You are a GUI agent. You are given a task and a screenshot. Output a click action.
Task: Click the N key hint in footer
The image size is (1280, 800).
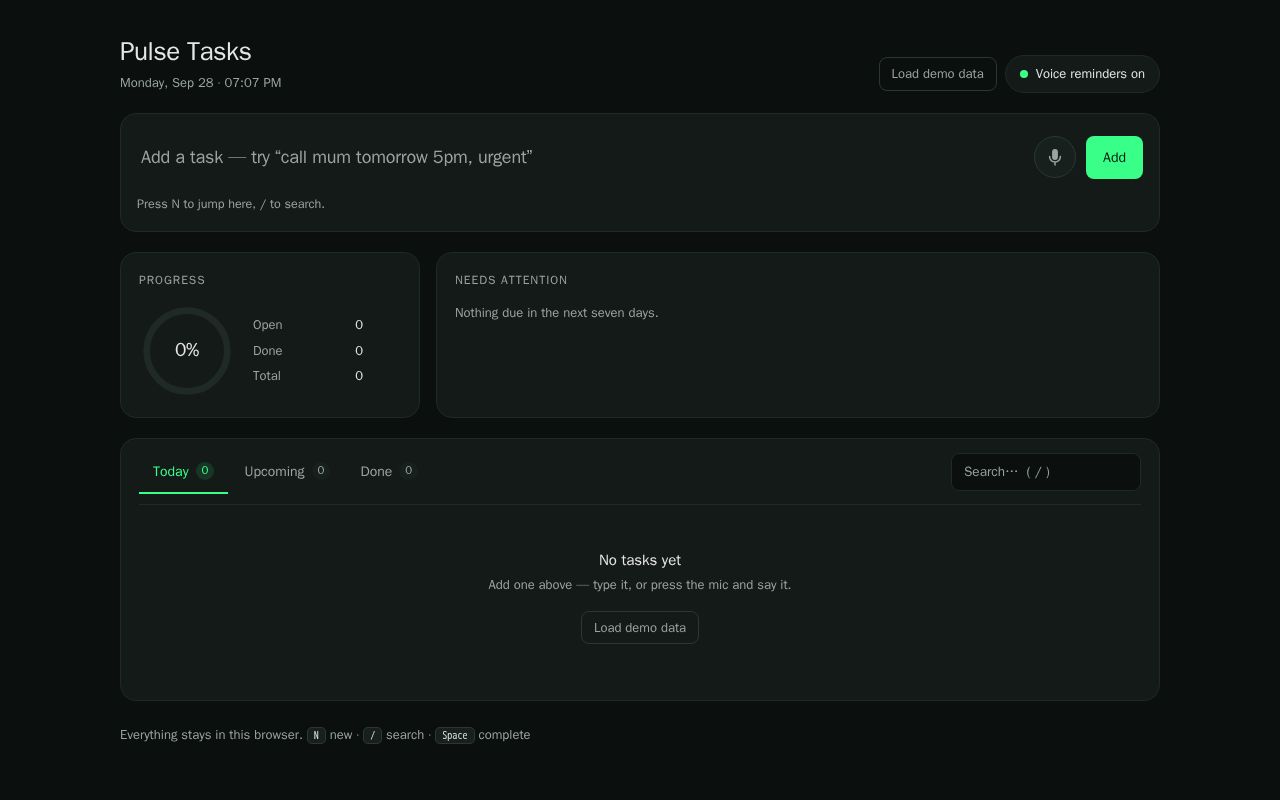click(316, 735)
